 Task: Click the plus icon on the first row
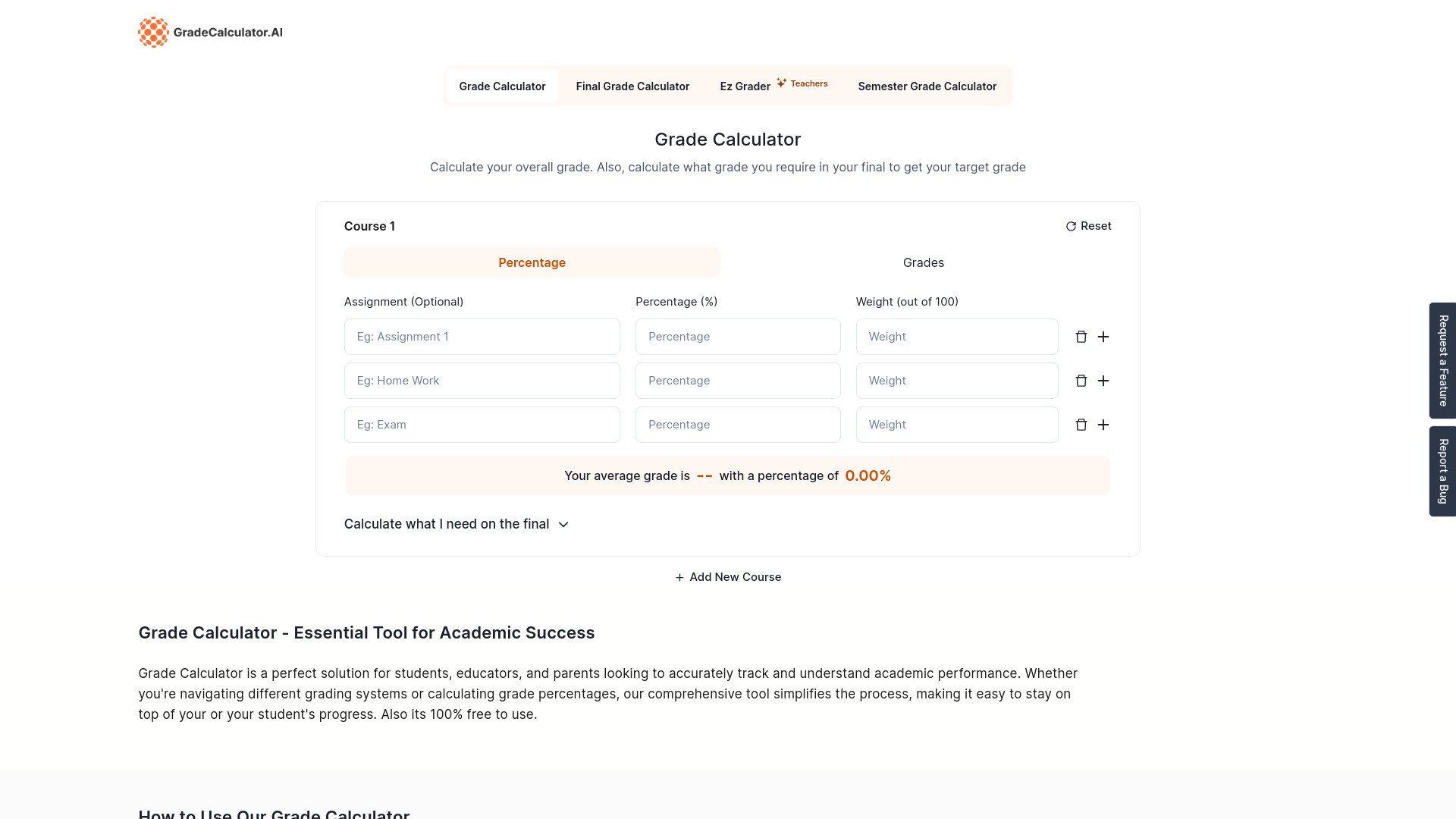pos(1104,336)
